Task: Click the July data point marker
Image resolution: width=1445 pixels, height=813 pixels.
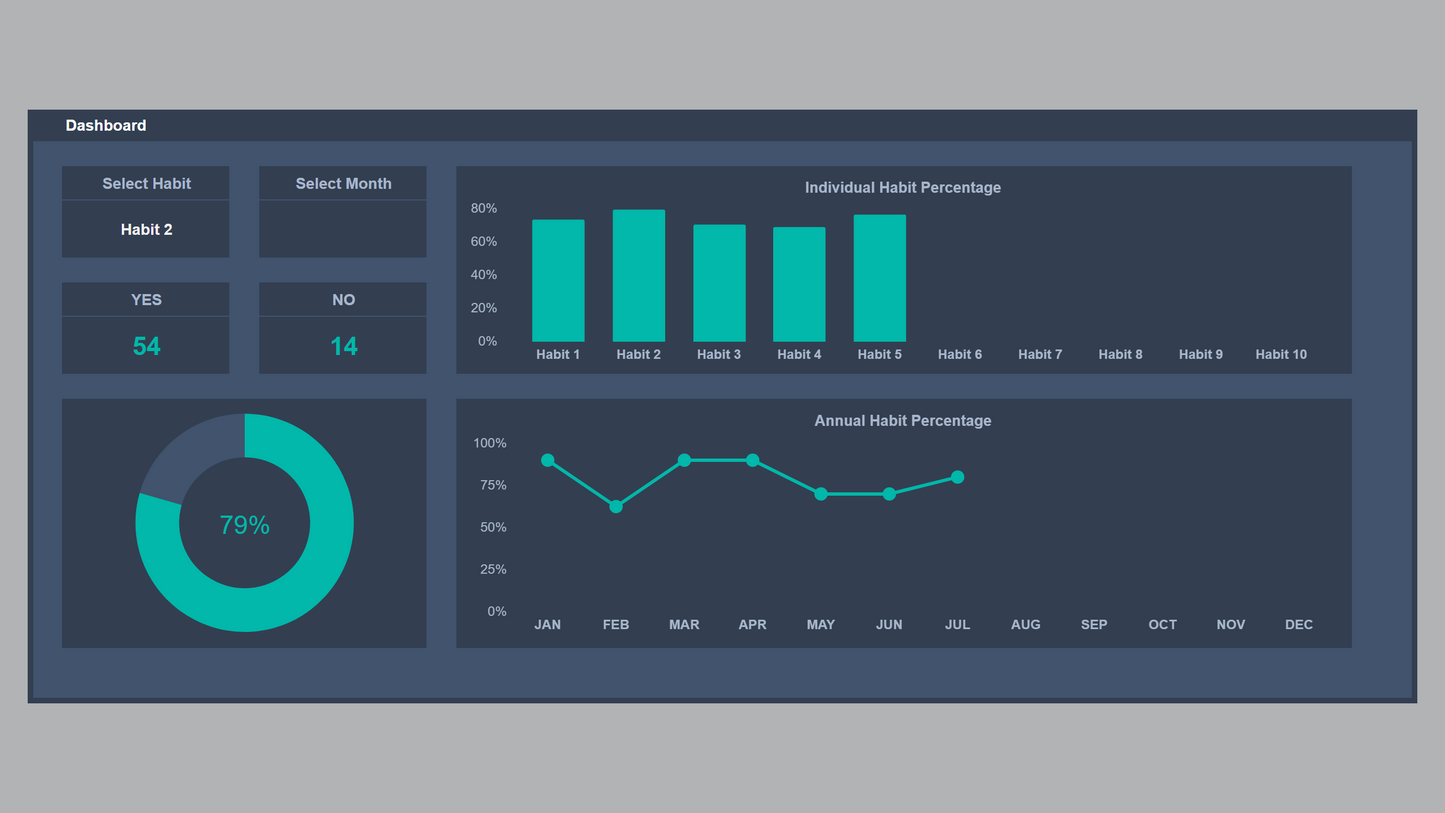Action: (x=957, y=477)
